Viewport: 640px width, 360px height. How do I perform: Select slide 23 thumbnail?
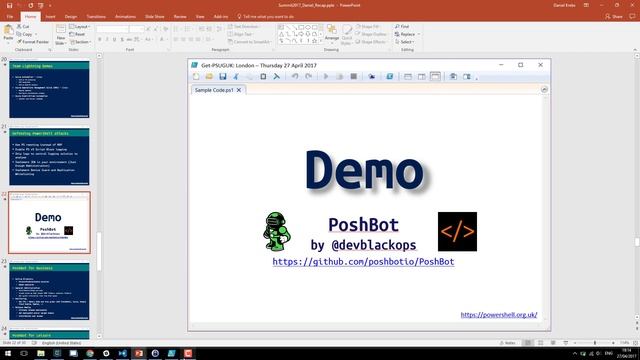click(x=49, y=291)
